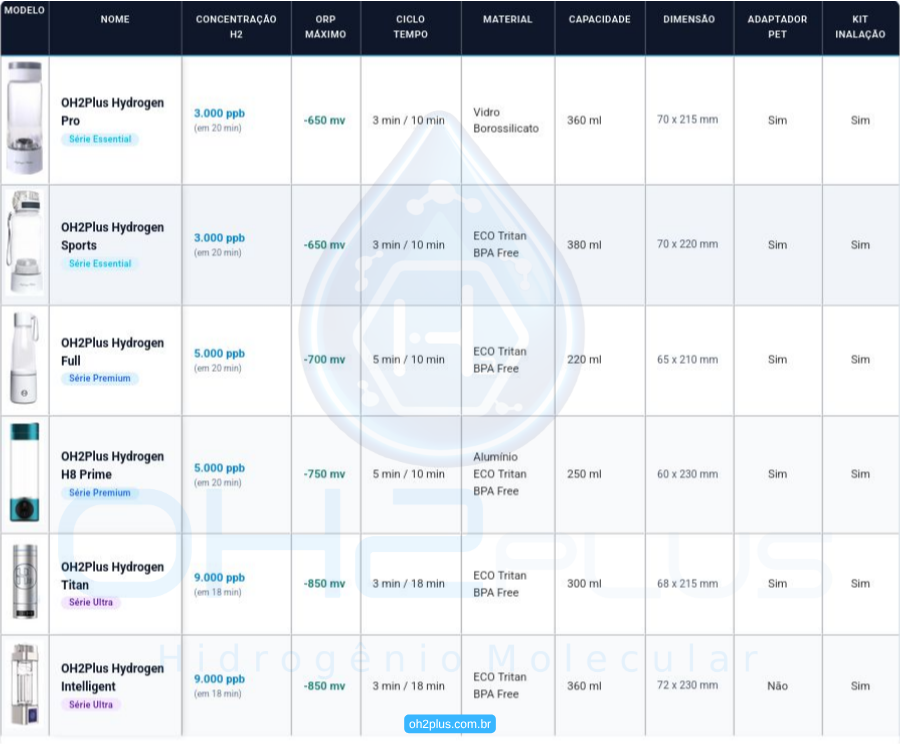Click the 250 ml capacity cell

(x=584, y=474)
